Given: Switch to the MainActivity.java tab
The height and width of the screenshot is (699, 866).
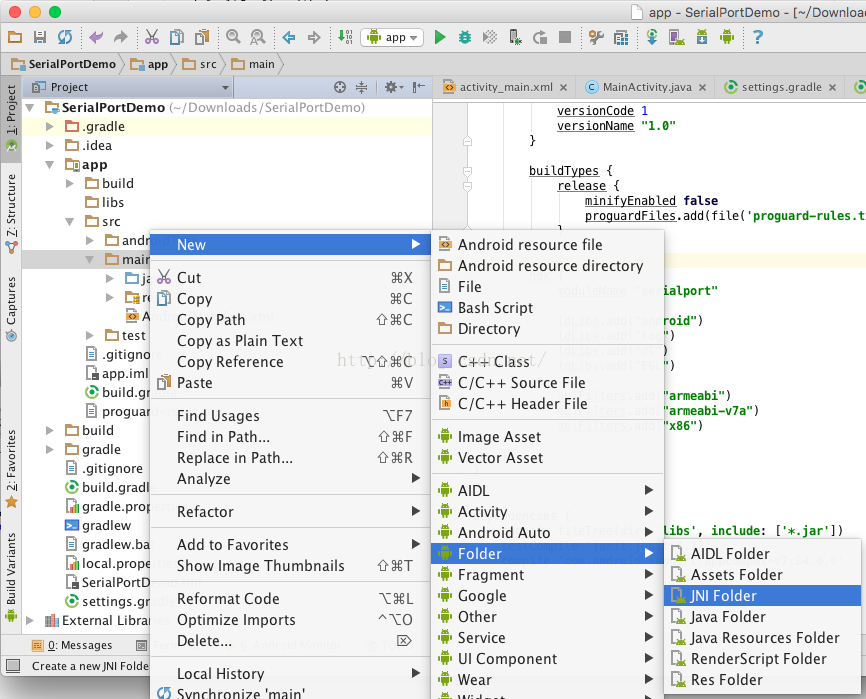Looking at the screenshot, I should click(x=646, y=87).
